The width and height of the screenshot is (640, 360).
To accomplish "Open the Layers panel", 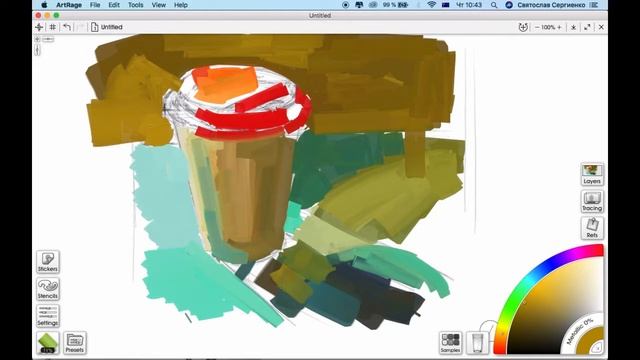I will pyautogui.click(x=592, y=174).
